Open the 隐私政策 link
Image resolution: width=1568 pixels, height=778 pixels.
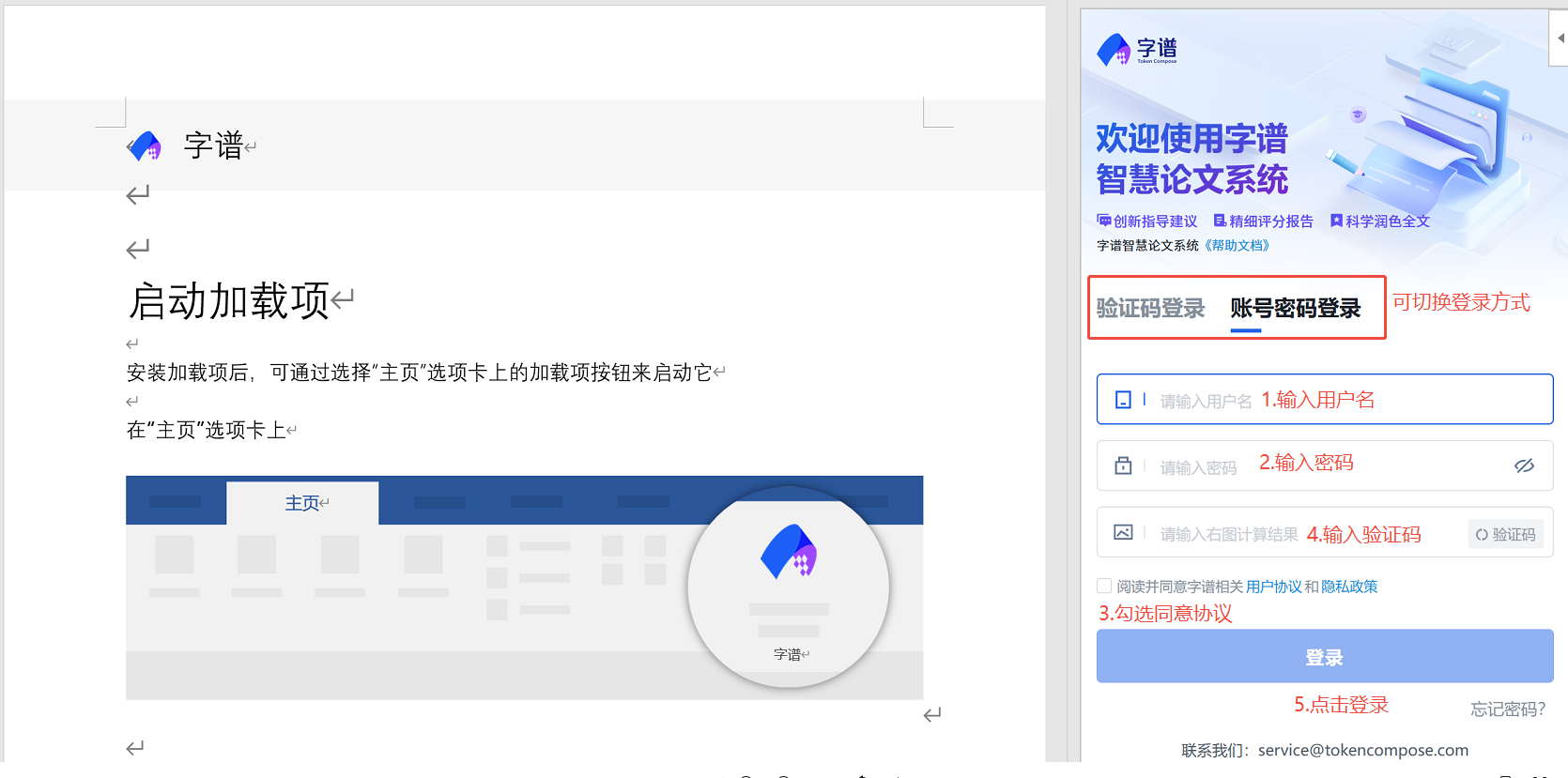(x=1349, y=587)
